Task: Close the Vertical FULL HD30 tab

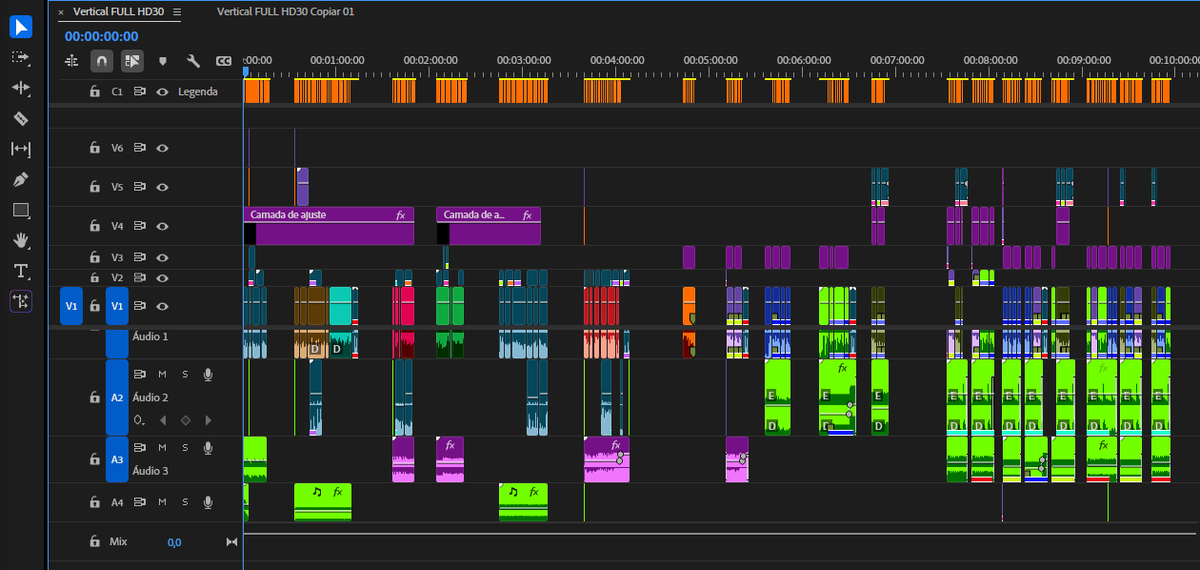Action: tap(61, 12)
